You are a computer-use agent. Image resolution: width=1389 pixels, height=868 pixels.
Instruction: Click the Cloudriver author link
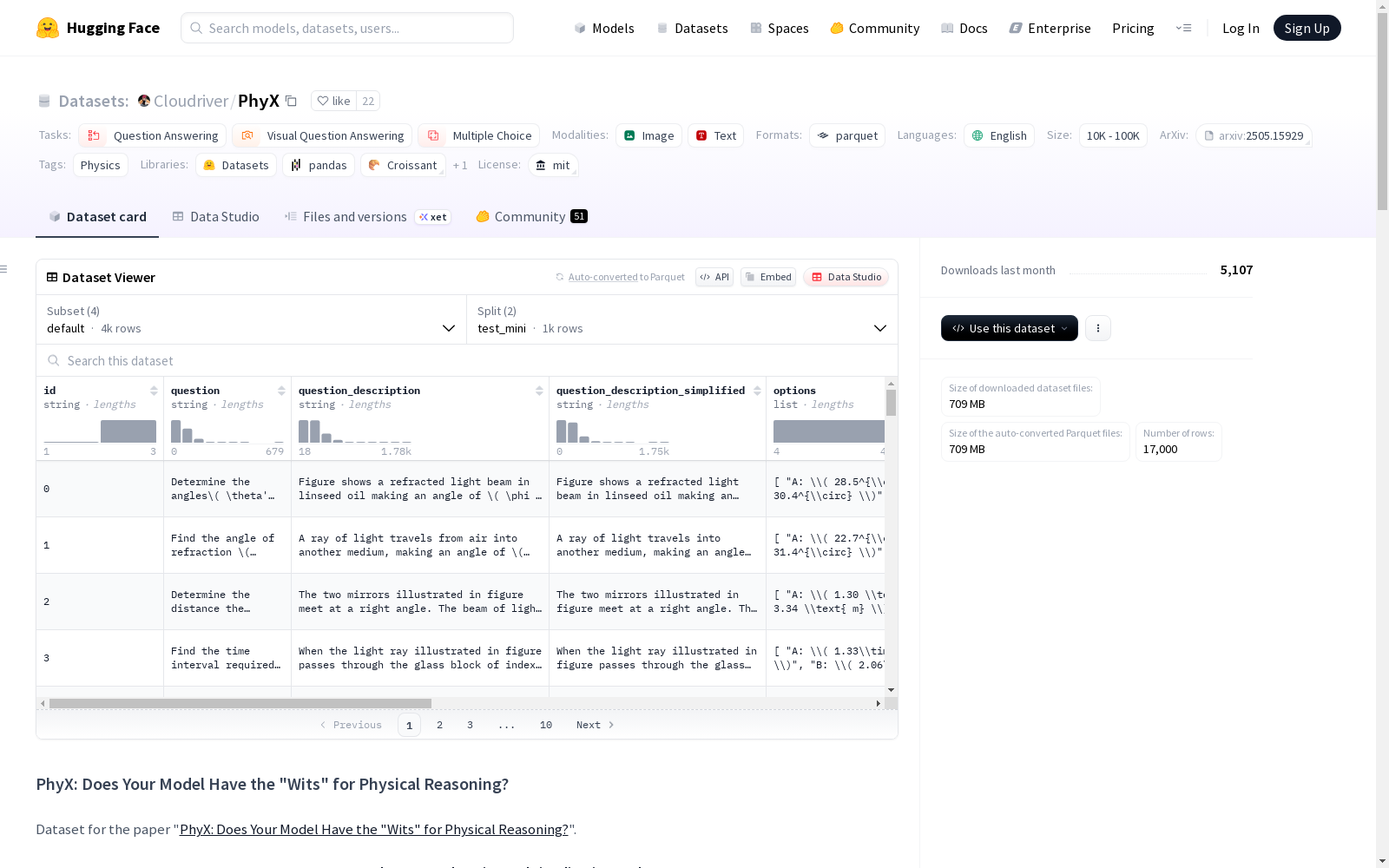point(191,101)
